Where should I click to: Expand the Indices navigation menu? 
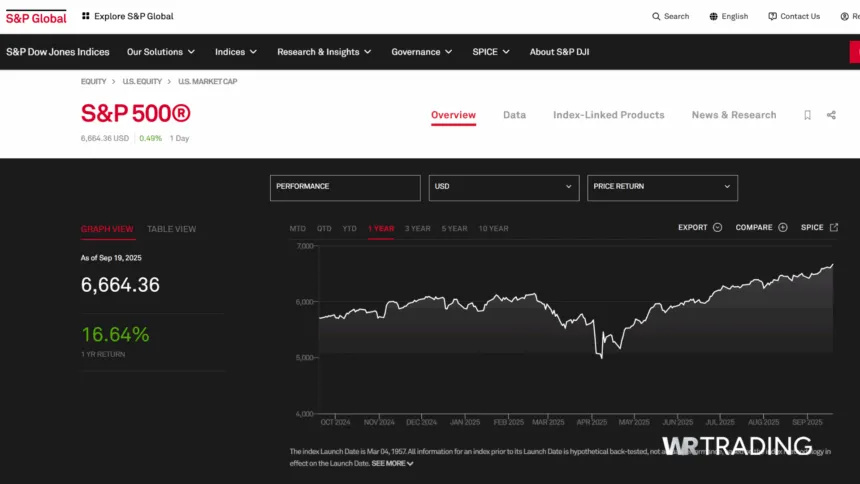(x=236, y=52)
